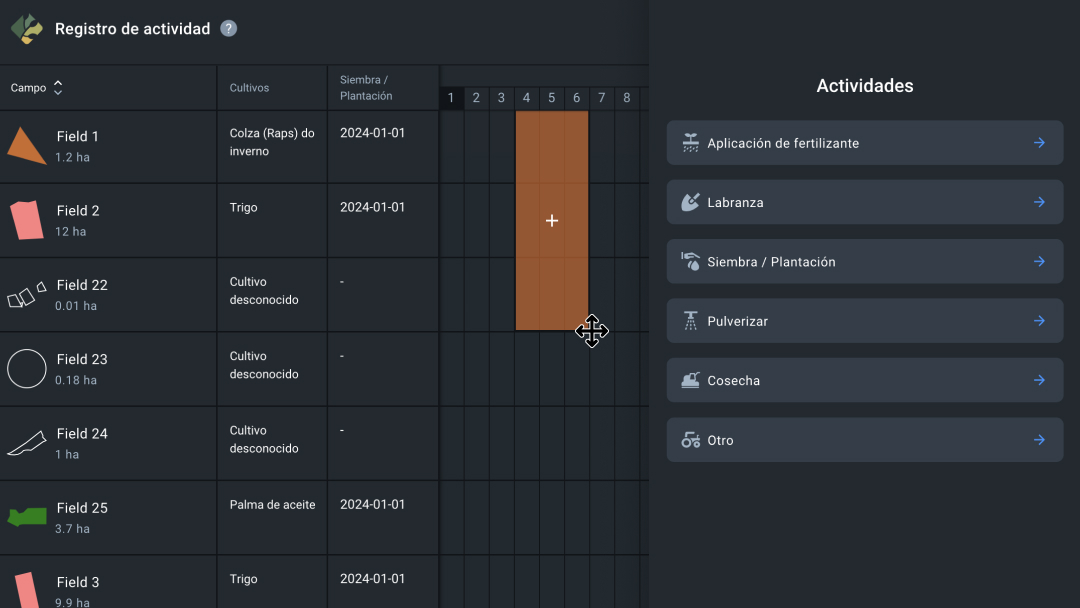This screenshot has height=608, width=1080.
Task: Click day 8 column header
Action: (627, 98)
